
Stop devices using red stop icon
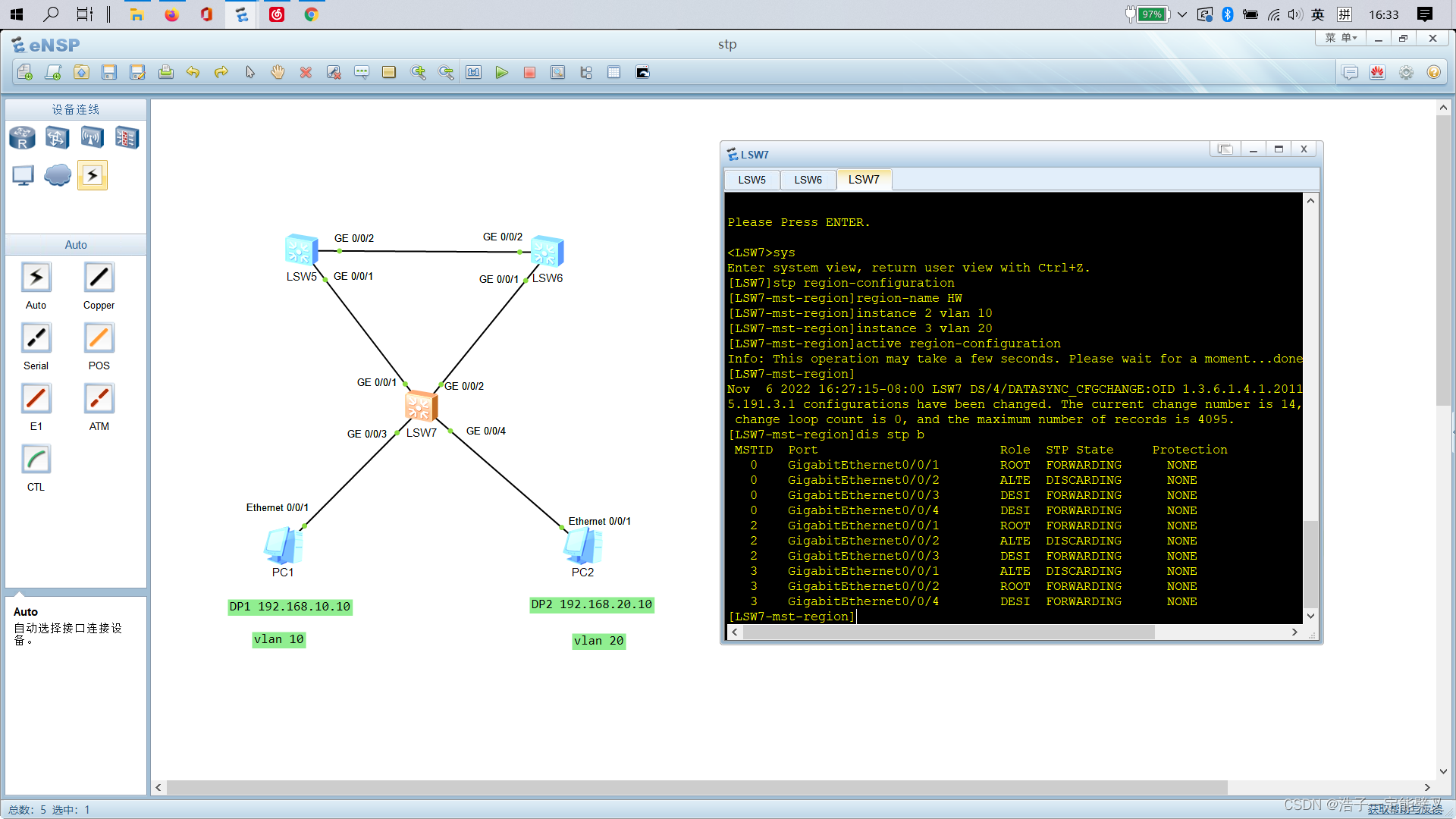(x=529, y=73)
